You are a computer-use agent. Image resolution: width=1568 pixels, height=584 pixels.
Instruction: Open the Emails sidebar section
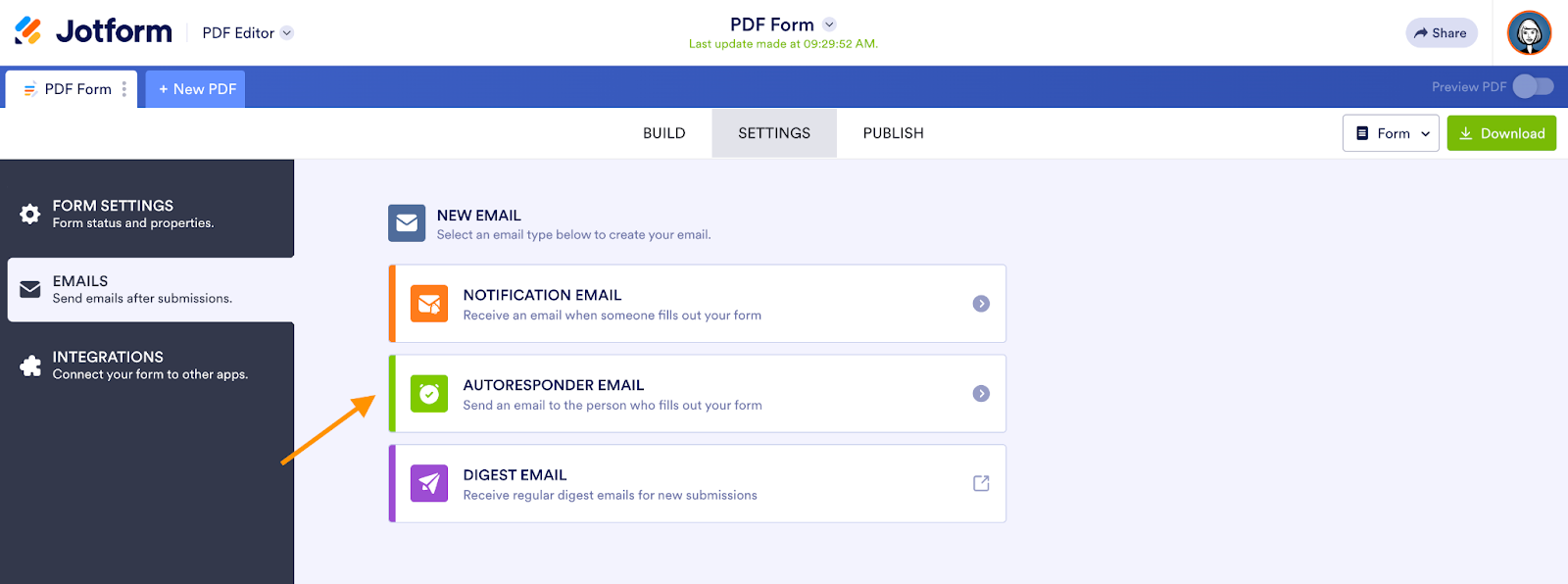(x=147, y=289)
